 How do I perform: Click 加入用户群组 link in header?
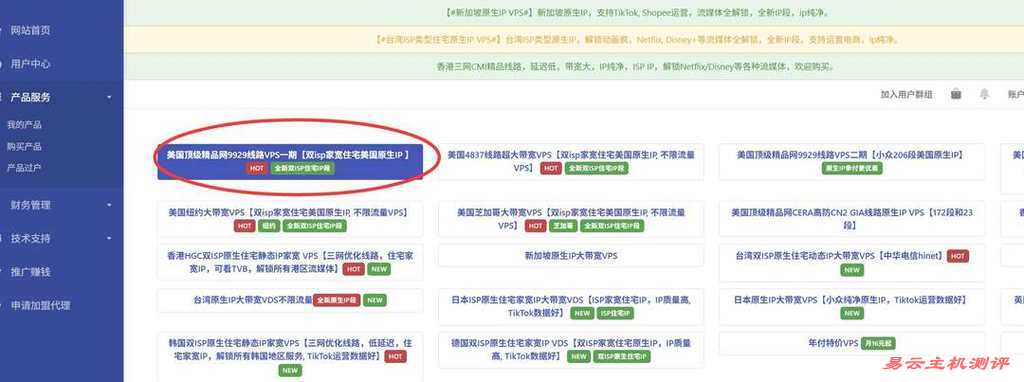[906, 95]
